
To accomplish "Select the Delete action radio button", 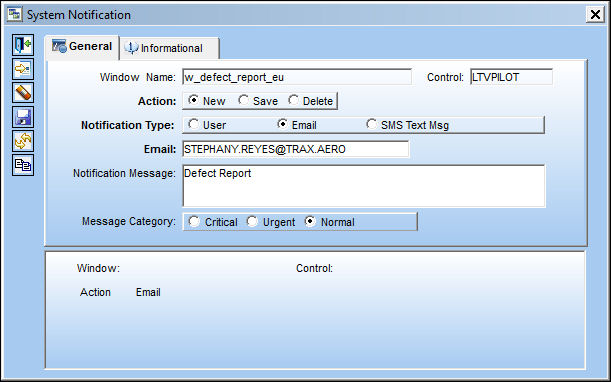I will 293,100.
